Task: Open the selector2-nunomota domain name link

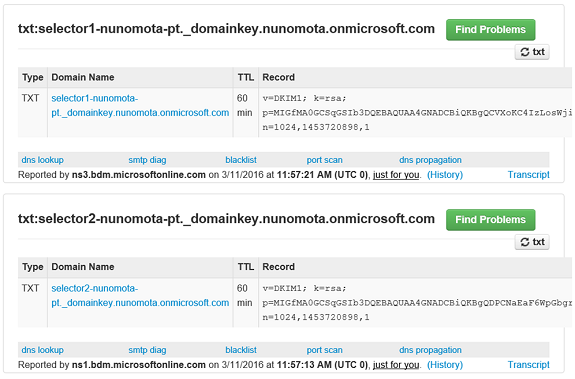Action: [140, 295]
